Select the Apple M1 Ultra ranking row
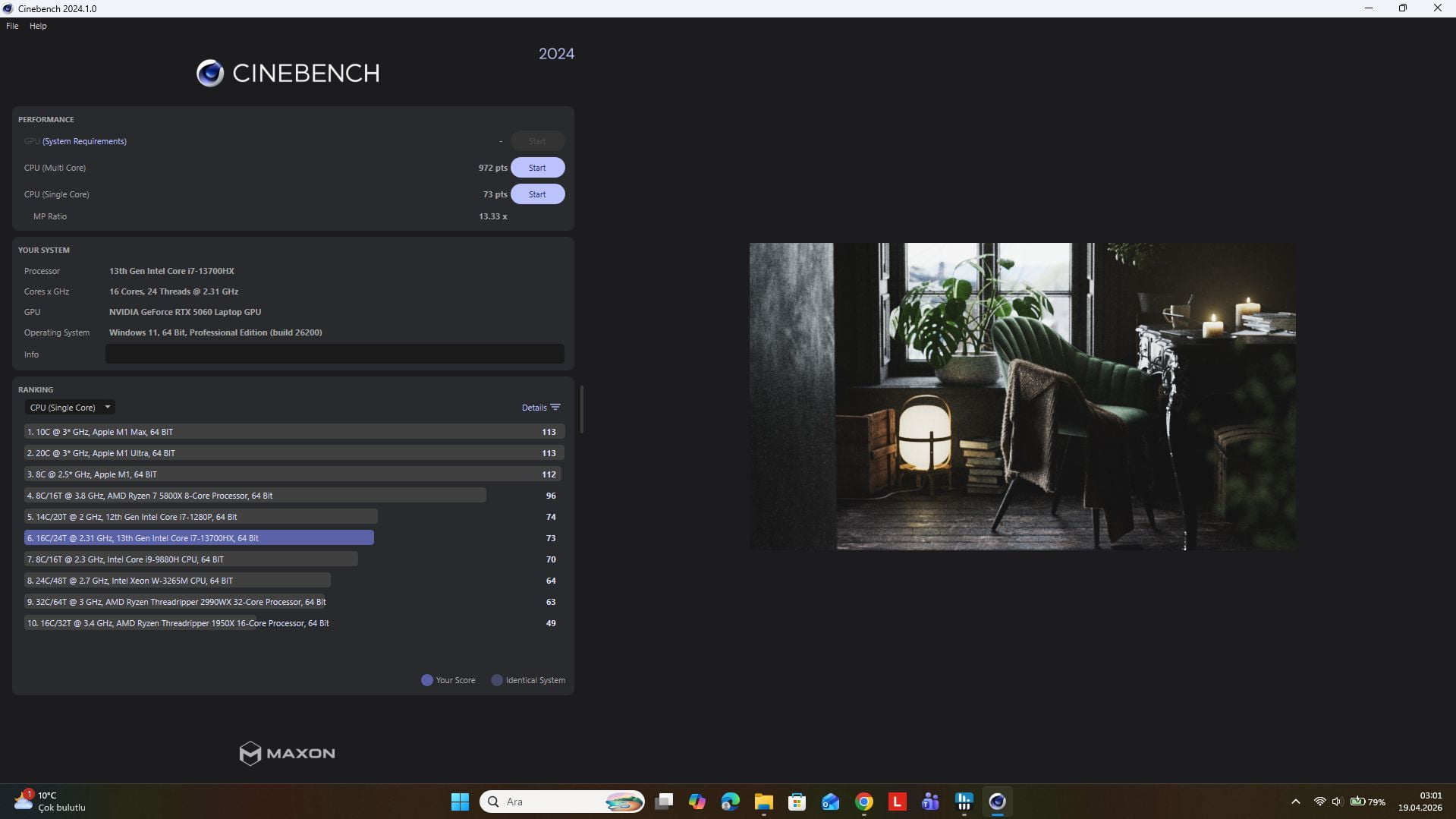 click(x=294, y=453)
